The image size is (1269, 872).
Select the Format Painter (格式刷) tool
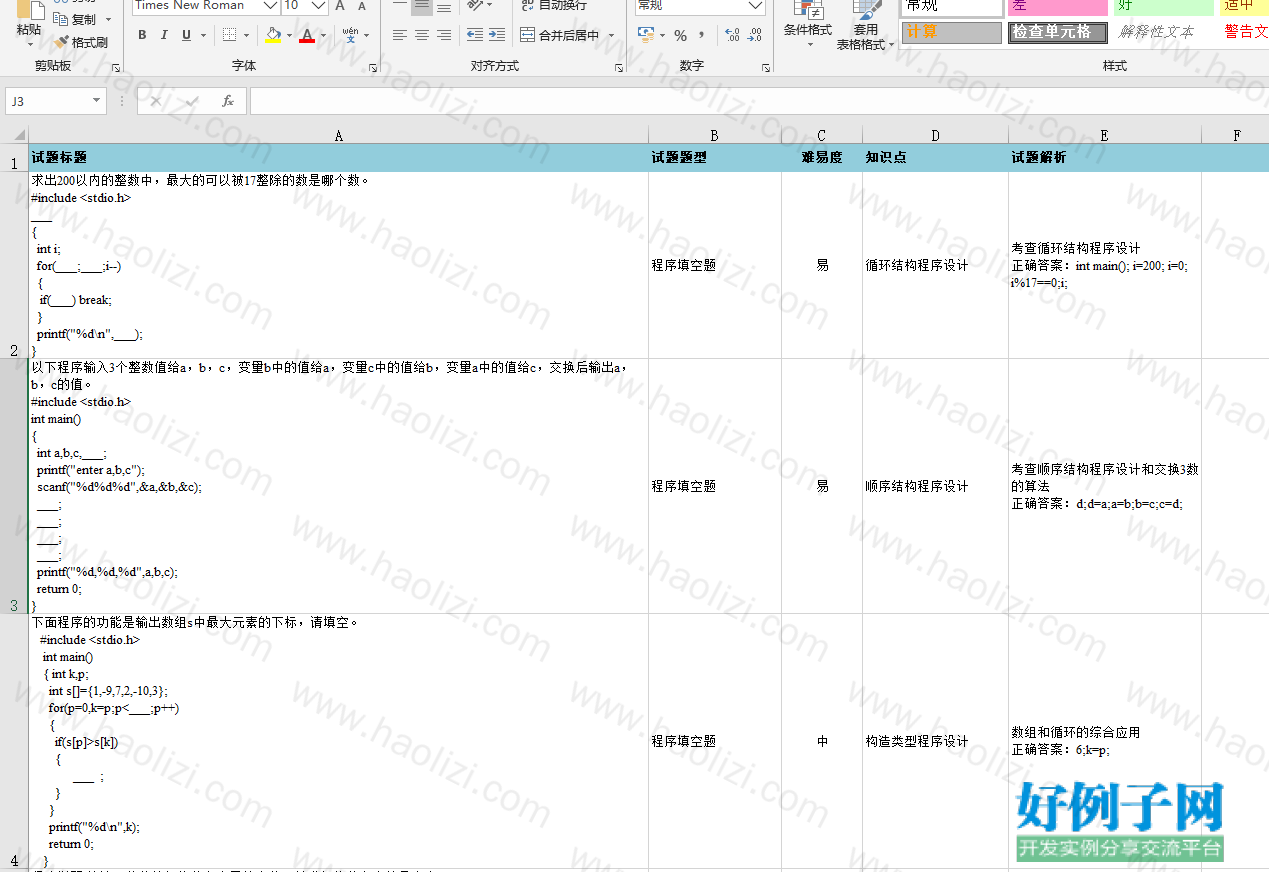80,42
